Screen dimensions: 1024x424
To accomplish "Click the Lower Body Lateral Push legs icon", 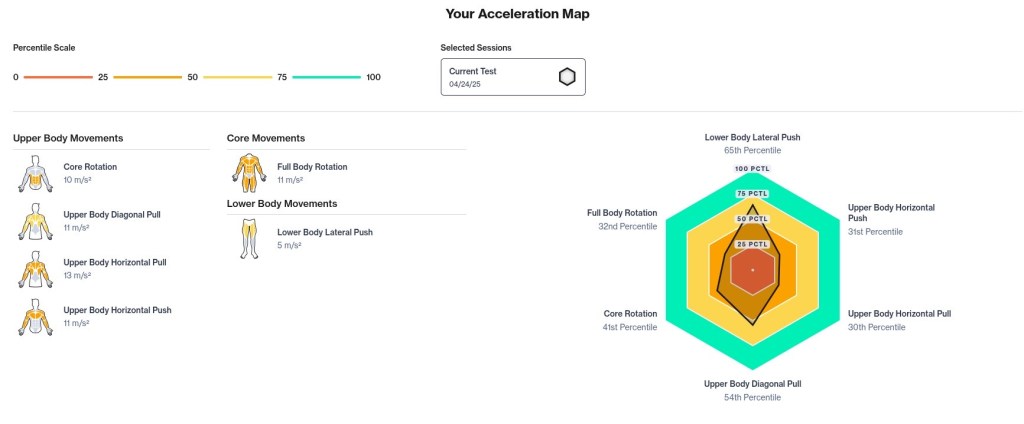I will point(248,238).
